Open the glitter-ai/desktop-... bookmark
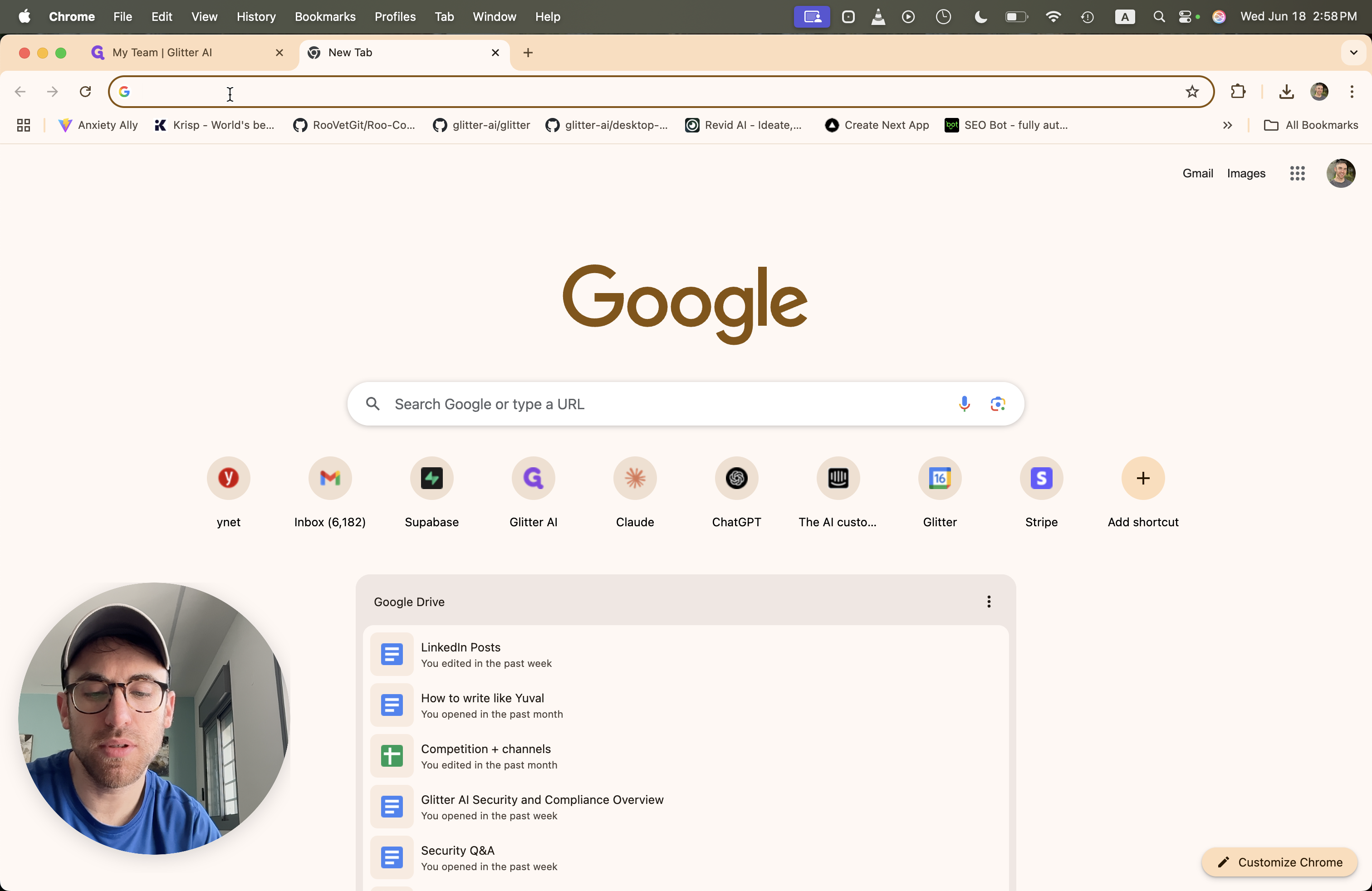This screenshot has width=1372, height=891. (607, 125)
